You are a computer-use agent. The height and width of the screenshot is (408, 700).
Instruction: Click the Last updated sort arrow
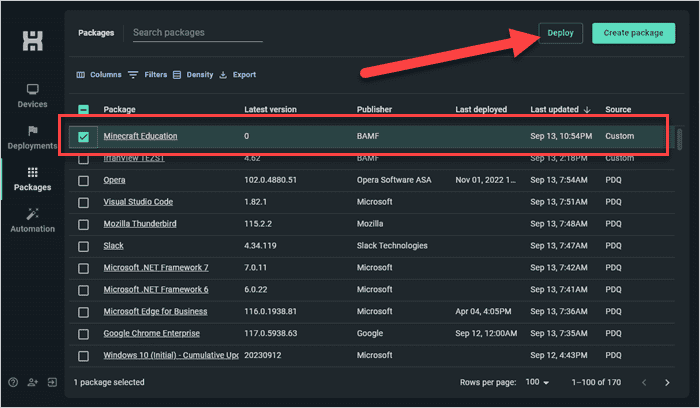(587, 109)
